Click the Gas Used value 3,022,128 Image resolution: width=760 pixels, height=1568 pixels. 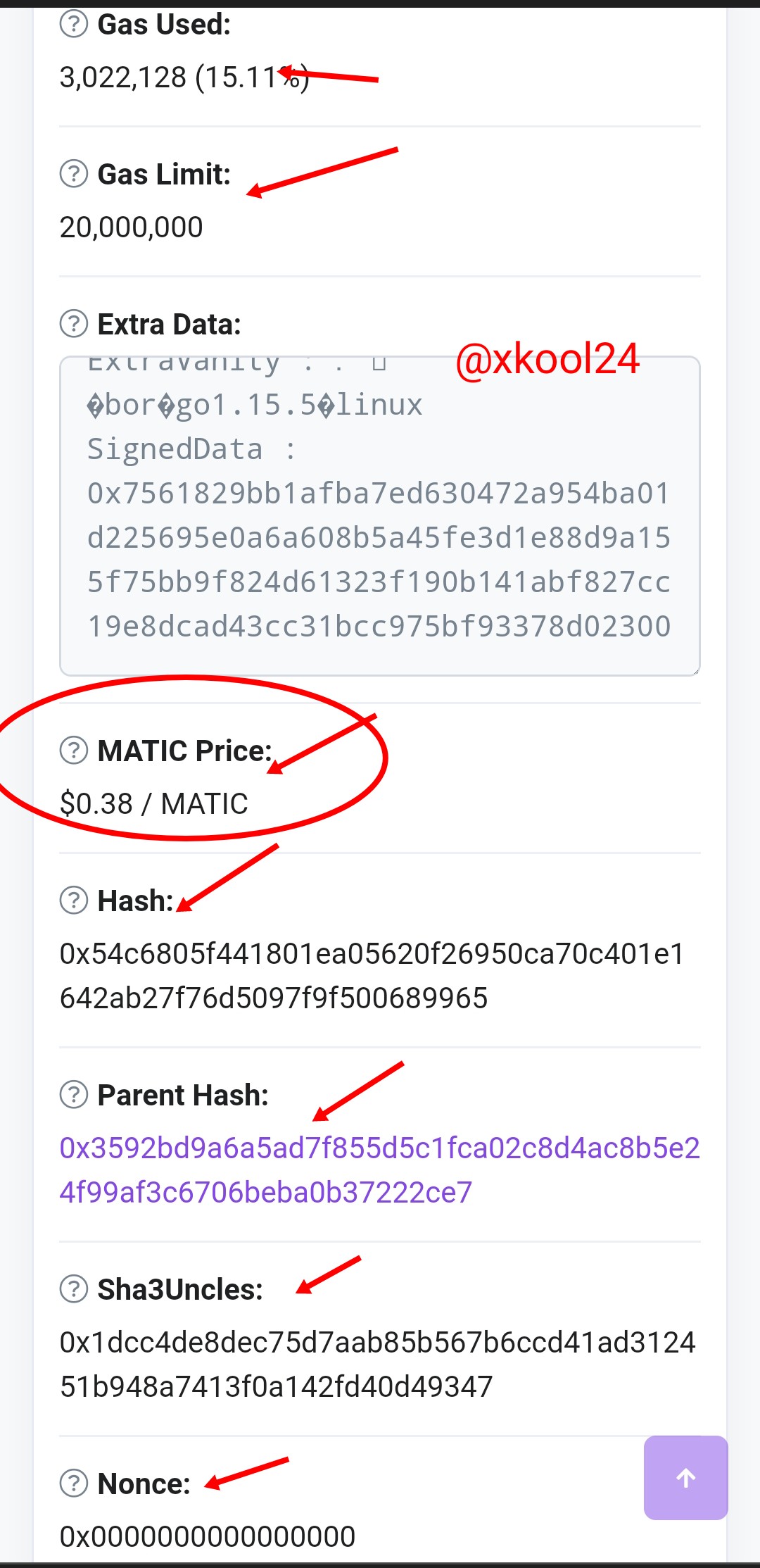pos(123,77)
